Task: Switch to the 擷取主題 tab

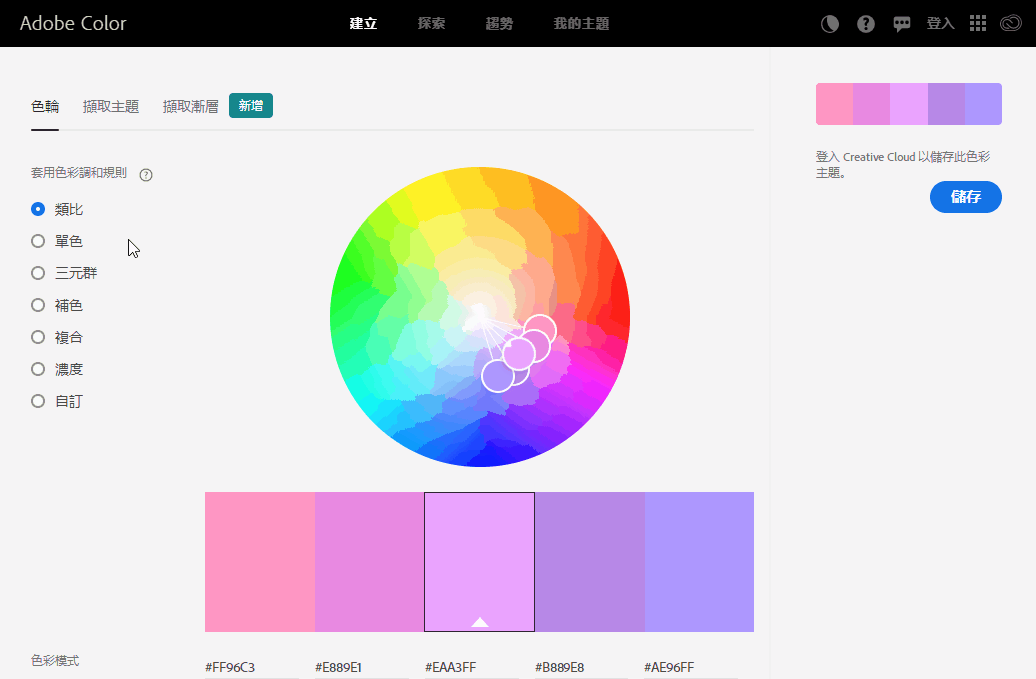Action: 111,106
